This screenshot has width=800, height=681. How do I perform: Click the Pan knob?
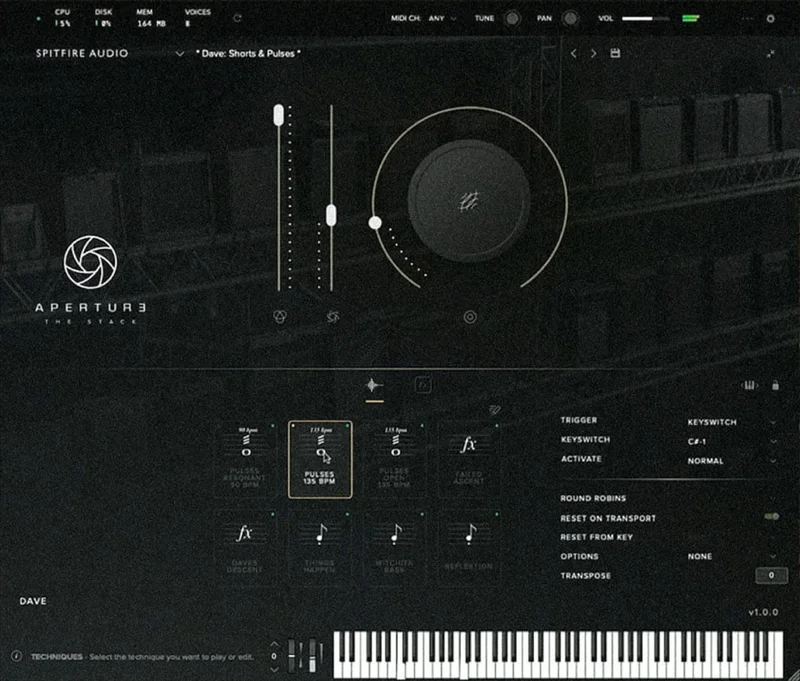point(570,19)
